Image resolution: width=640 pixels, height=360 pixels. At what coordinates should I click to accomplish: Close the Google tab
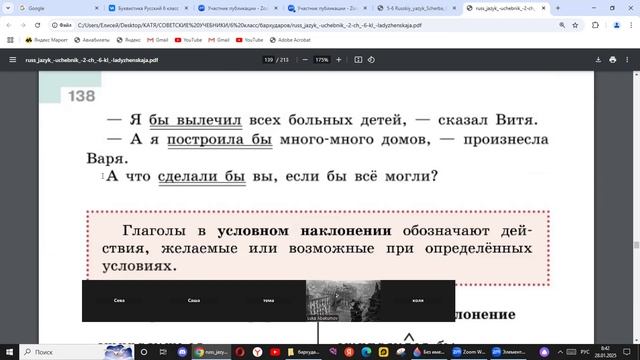tap(97, 8)
